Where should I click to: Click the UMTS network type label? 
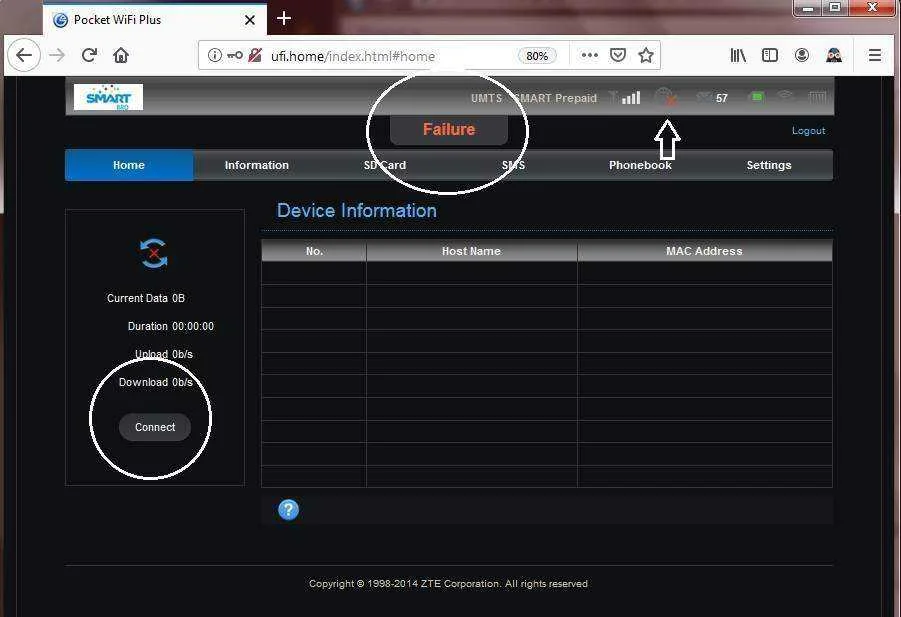pyautogui.click(x=487, y=98)
